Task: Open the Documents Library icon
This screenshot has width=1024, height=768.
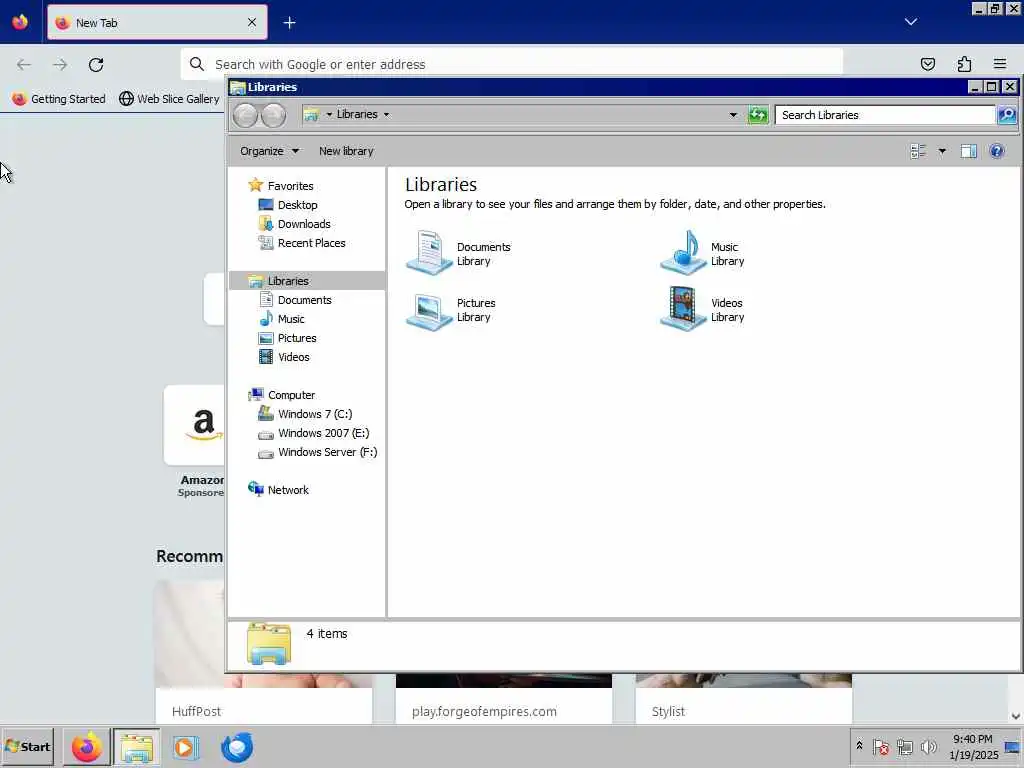Action: (429, 253)
